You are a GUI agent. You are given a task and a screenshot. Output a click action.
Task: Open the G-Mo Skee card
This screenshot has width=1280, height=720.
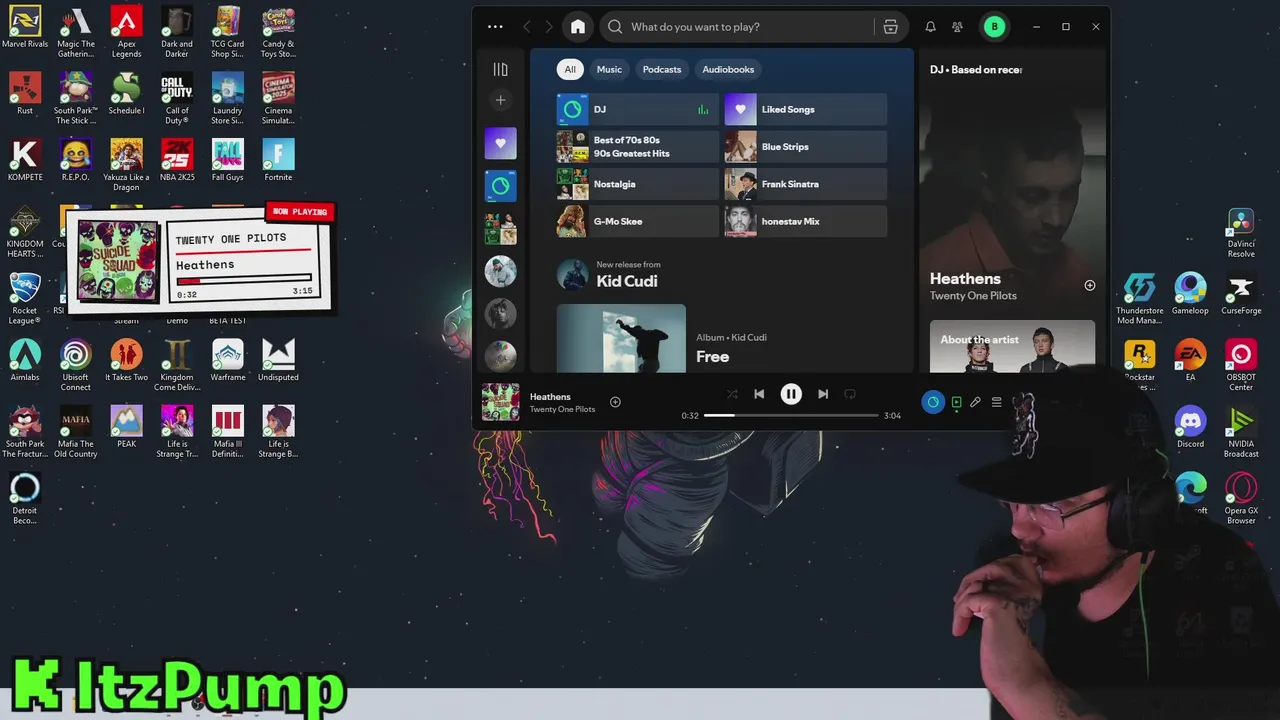point(637,221)
